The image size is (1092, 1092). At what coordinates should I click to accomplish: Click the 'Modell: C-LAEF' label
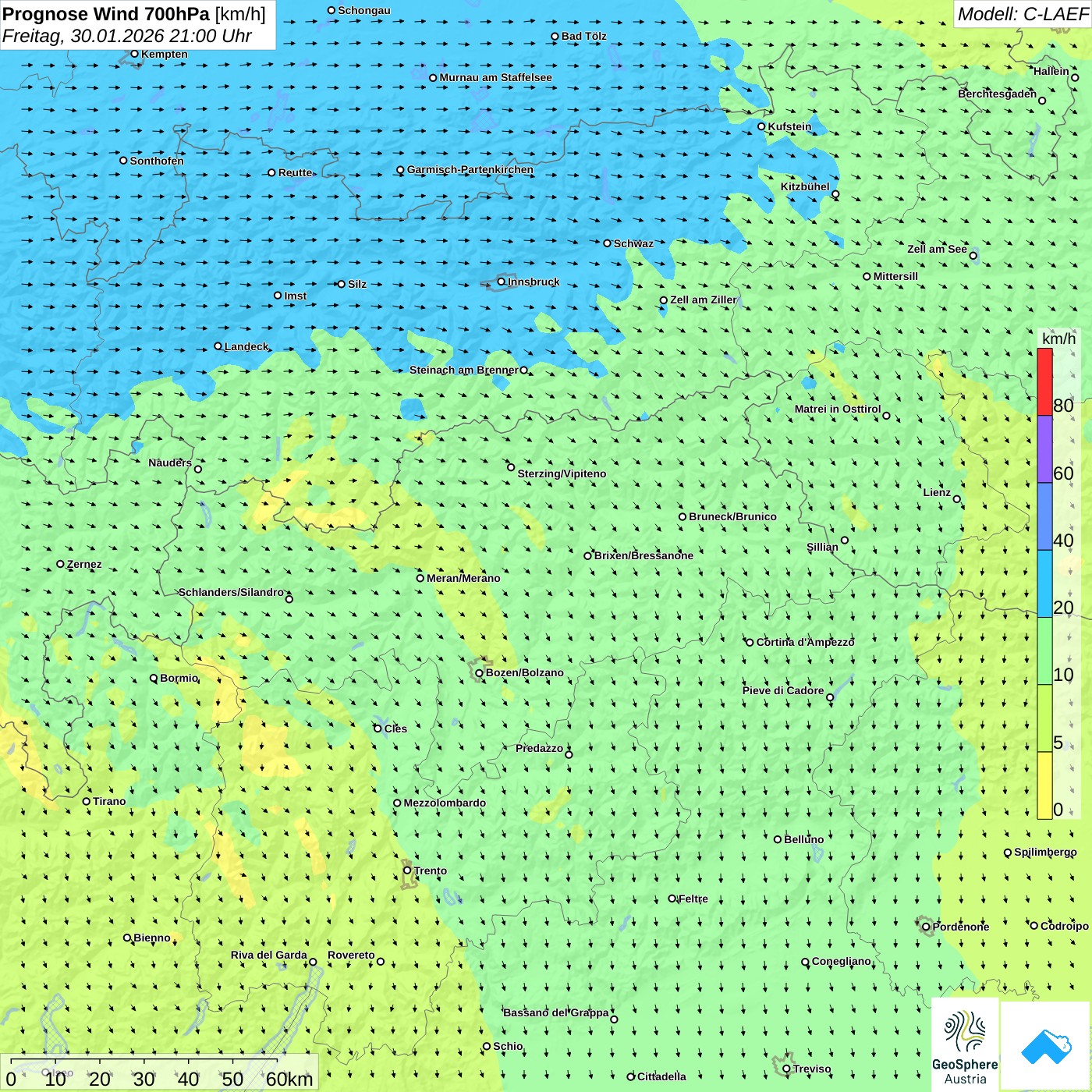click(1023, 14)
